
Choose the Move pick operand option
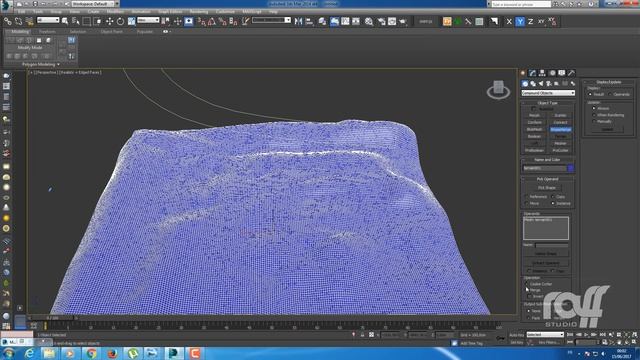click(527, 203)
